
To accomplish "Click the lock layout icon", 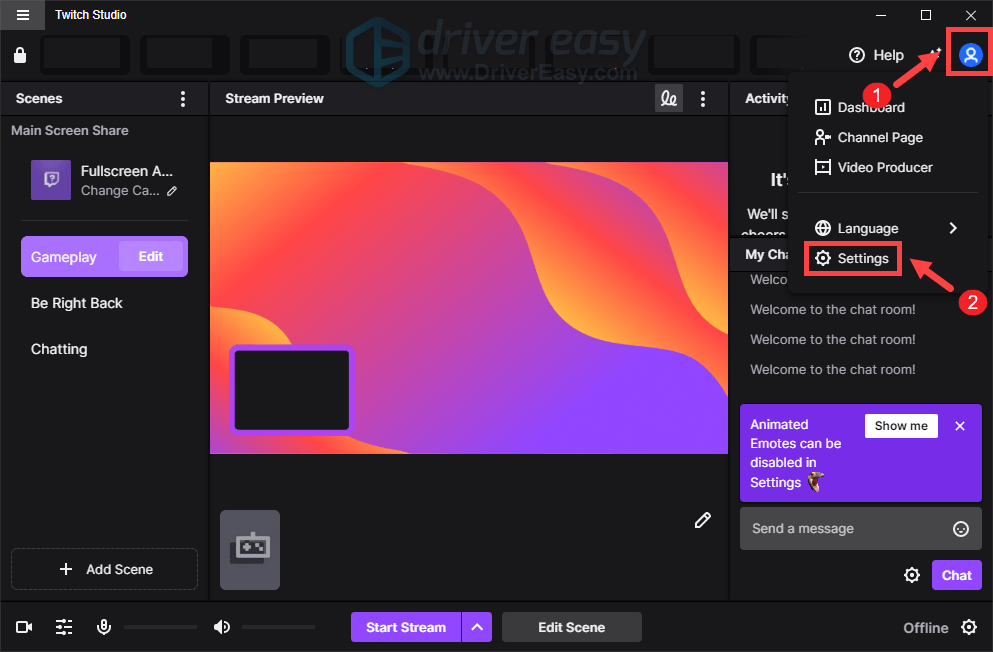I will point(20,55).
